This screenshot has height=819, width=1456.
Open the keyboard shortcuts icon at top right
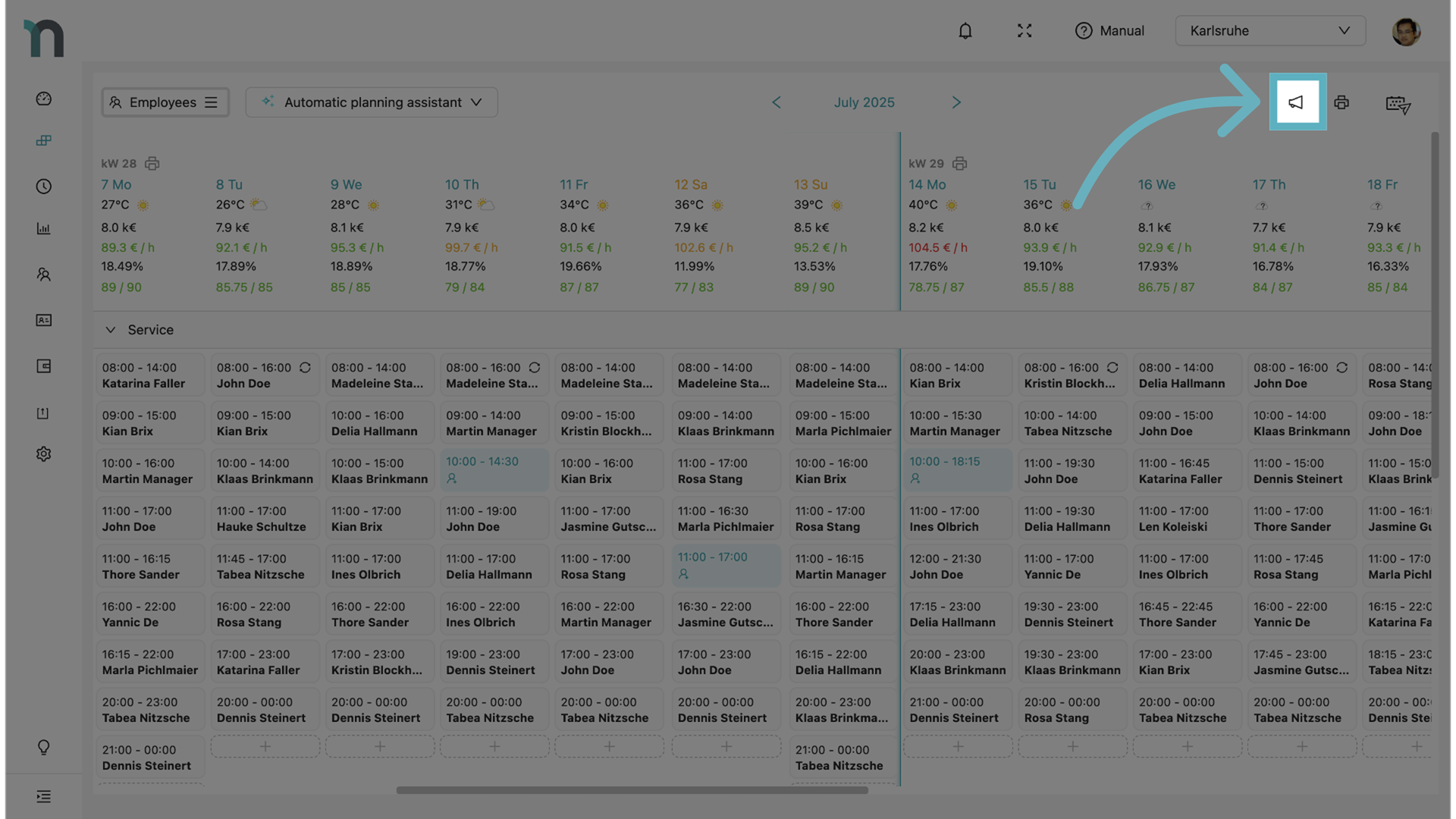pos(1398,105)
